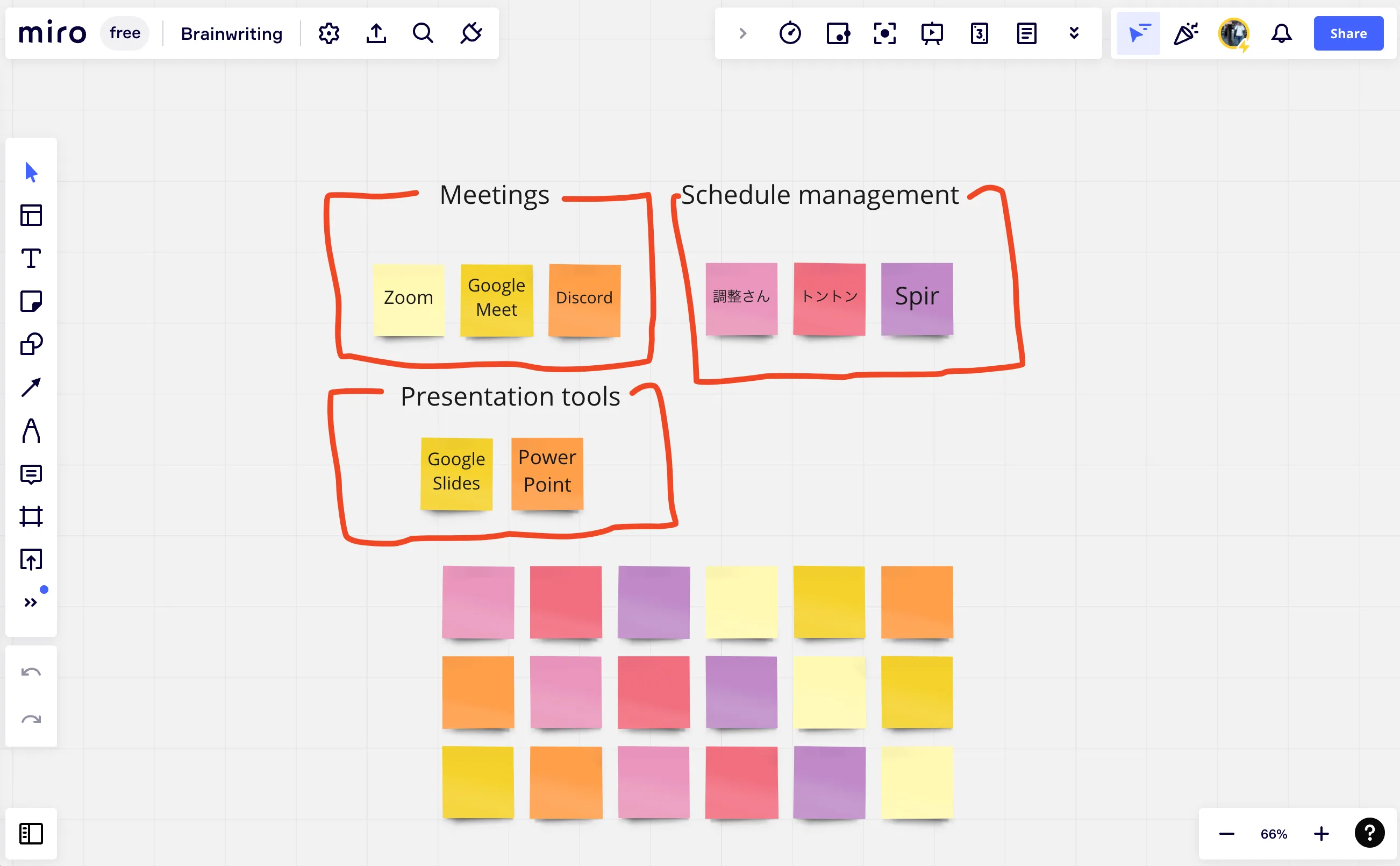This screenshot has height=866, width=1400.
Task: Expand more tools in the left toolbar
Action: (31, 602)
